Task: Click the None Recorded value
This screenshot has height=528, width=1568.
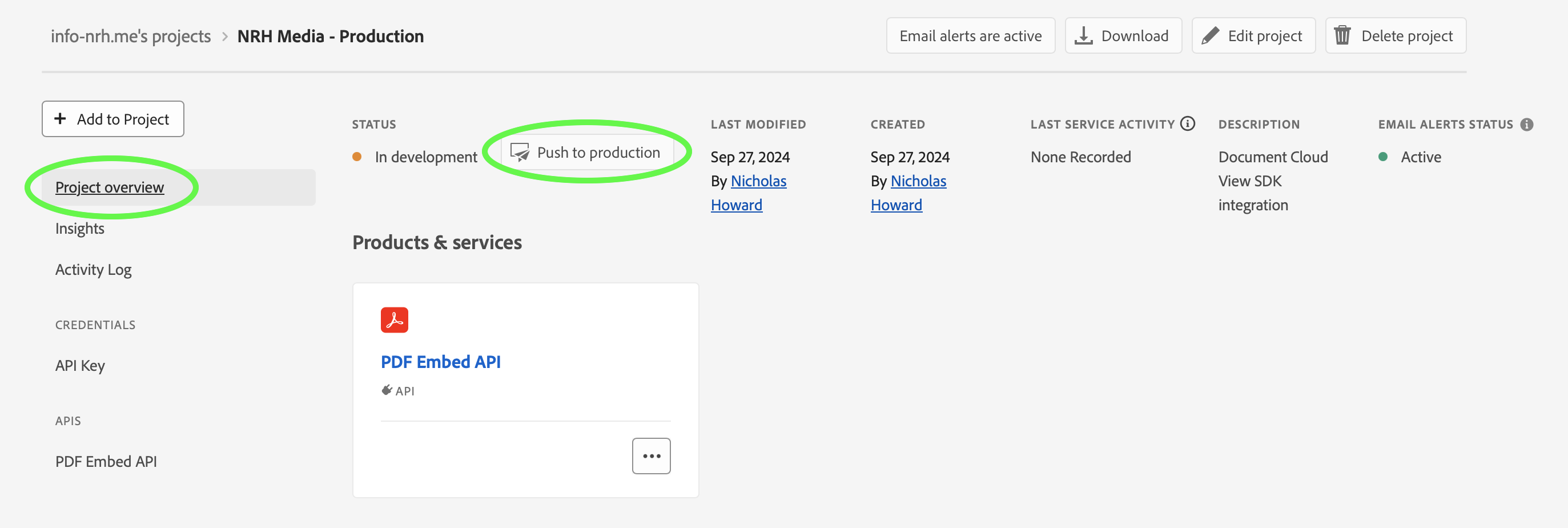Action: click(1080, 157)
